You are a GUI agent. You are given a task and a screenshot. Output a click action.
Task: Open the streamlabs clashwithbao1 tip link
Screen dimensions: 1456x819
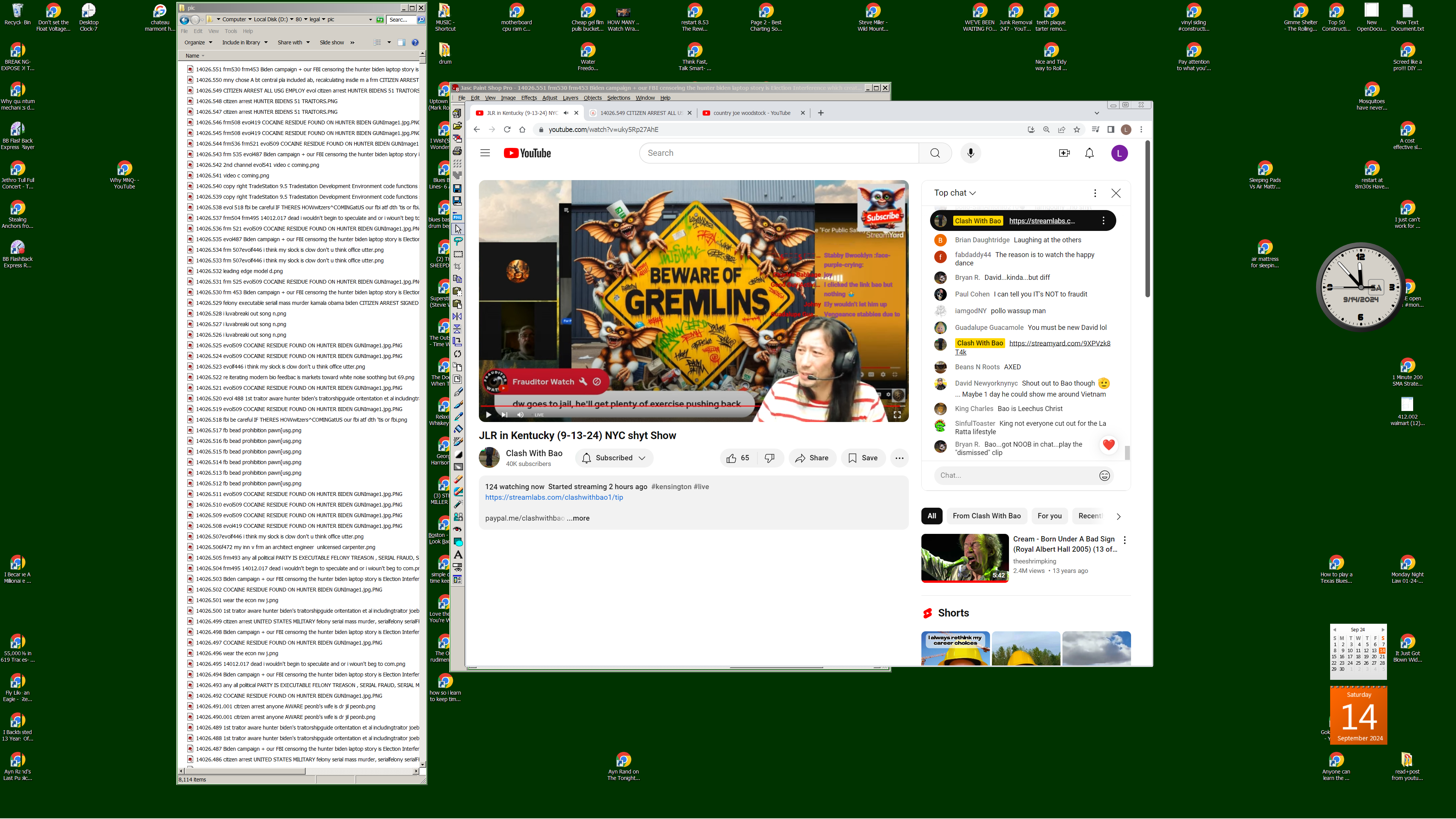point(554,497)
